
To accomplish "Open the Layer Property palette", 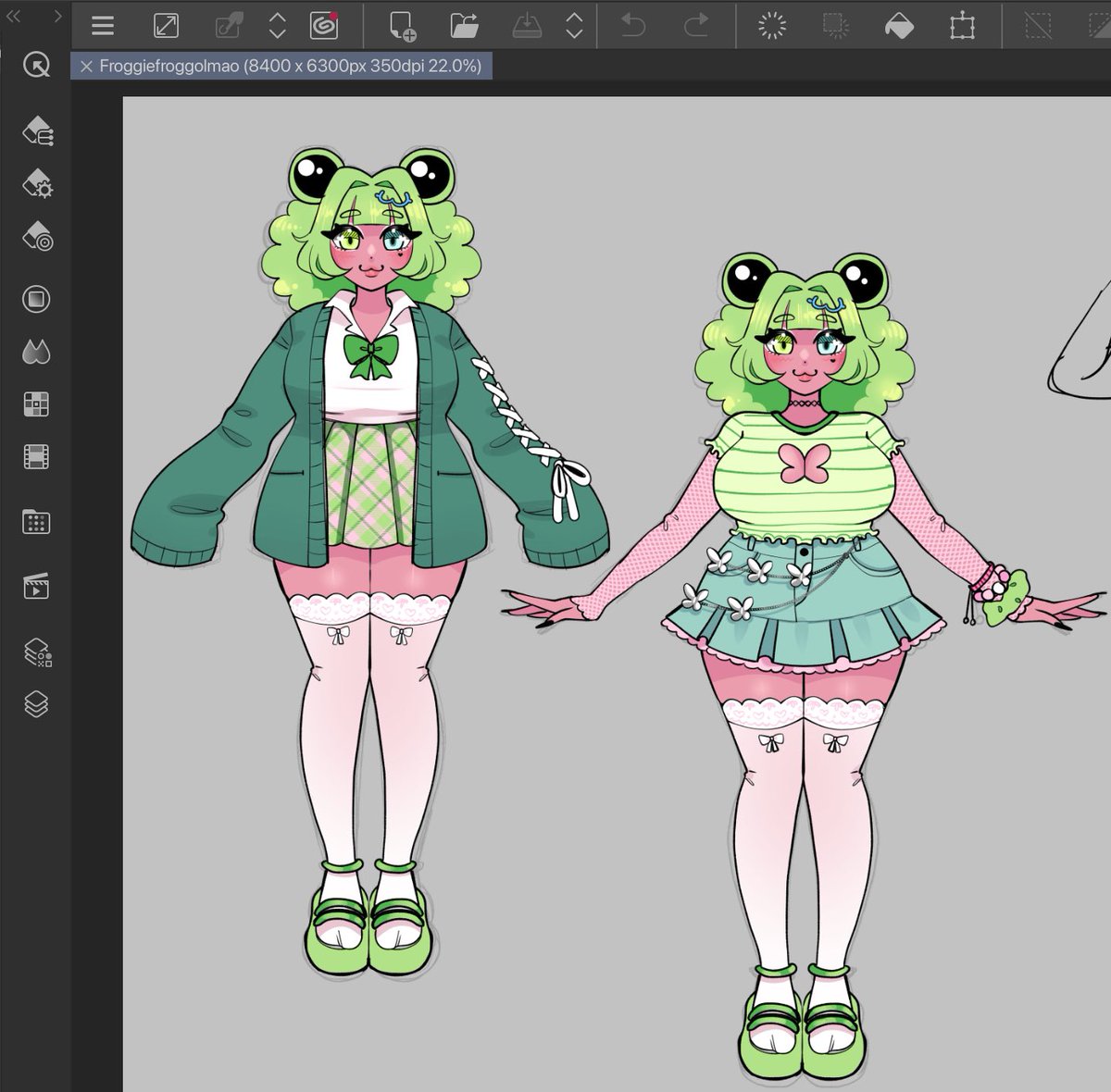I will click(37, 652).
